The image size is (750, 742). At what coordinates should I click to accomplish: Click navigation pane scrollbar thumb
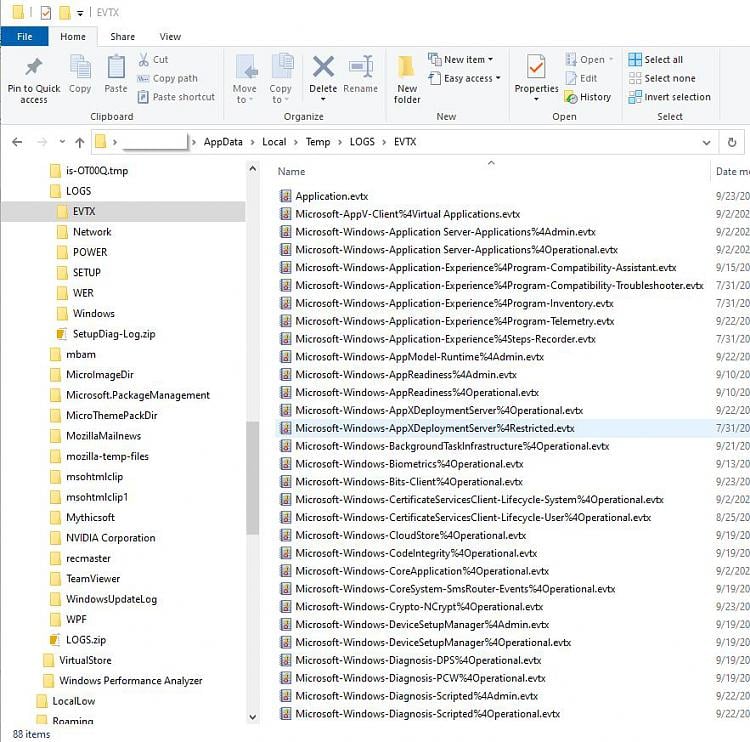coord(253,477)
